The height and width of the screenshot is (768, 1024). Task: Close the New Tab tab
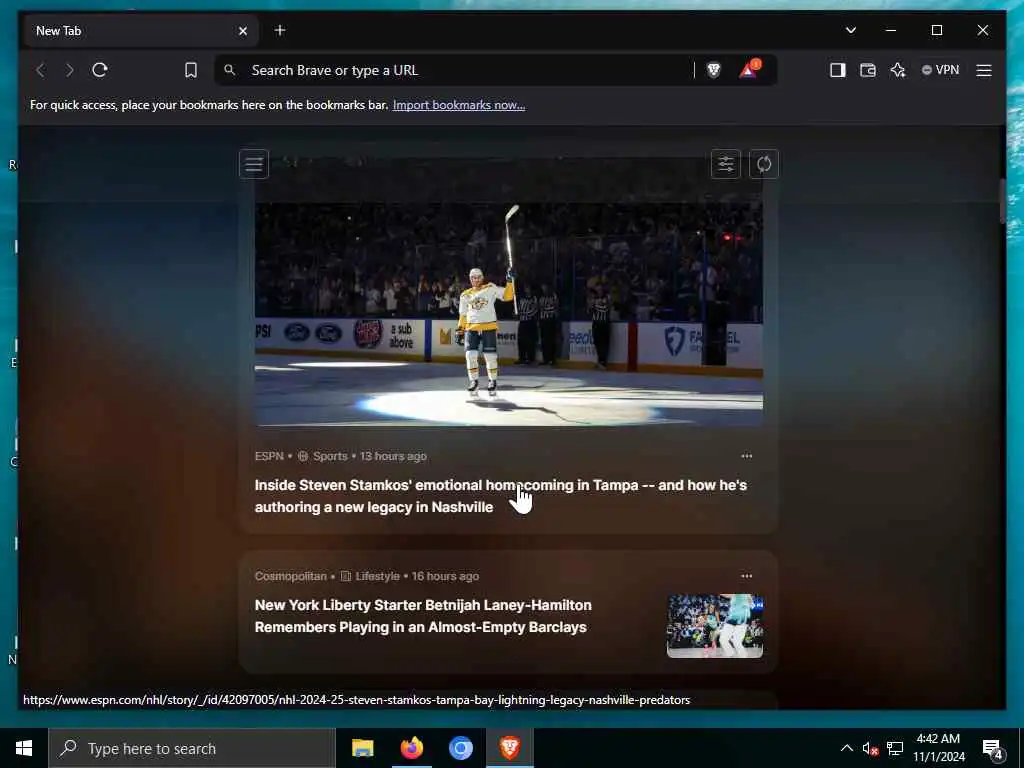coord(243,31)
